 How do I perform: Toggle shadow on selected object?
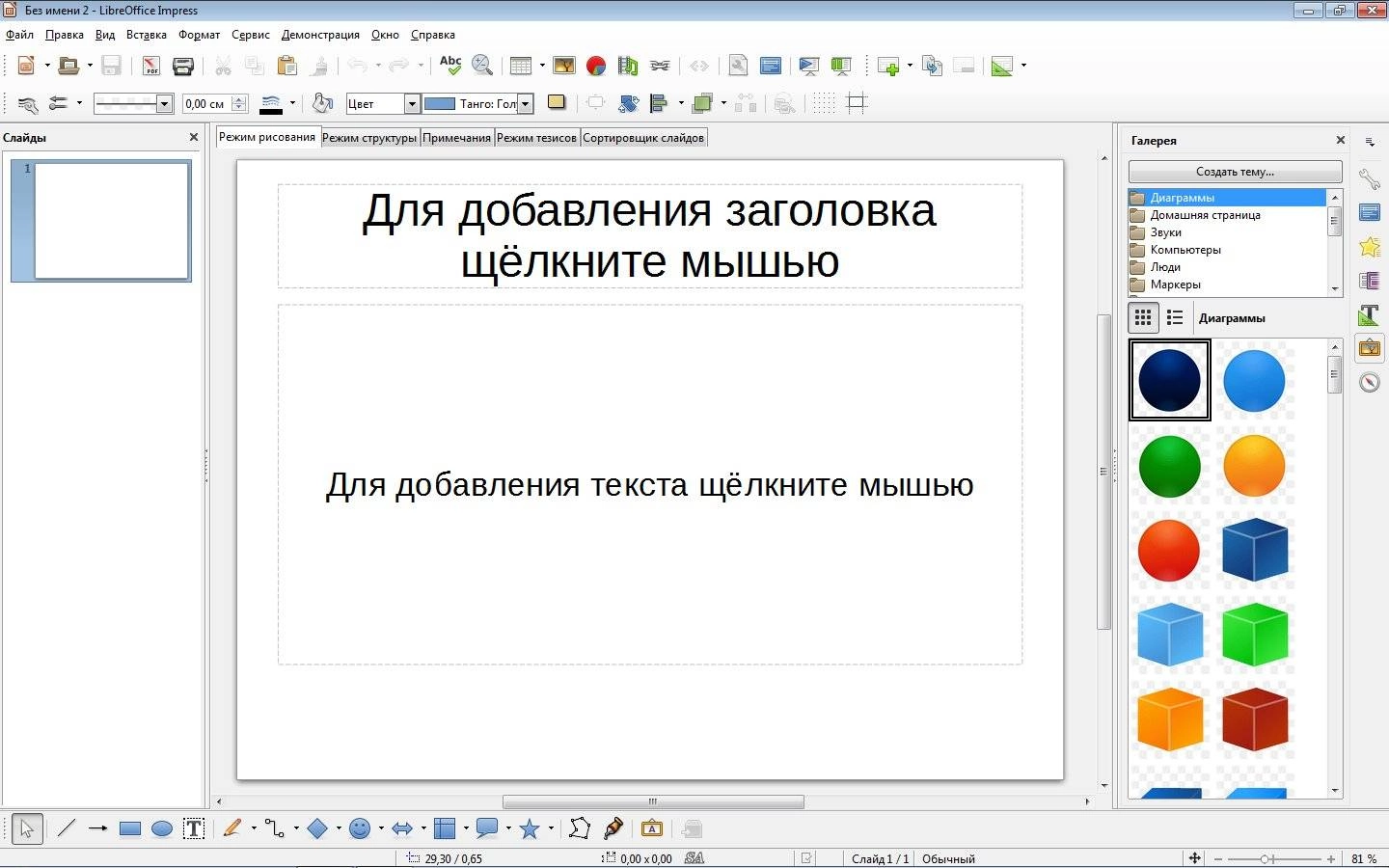coord(557,103)
